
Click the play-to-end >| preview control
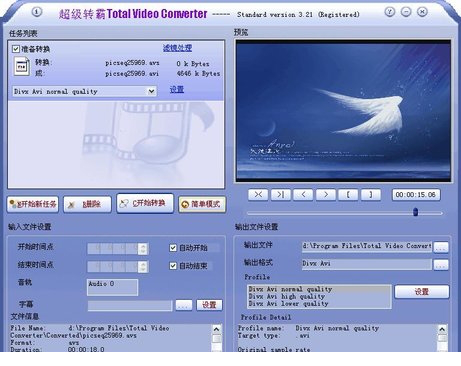point(281,194)
